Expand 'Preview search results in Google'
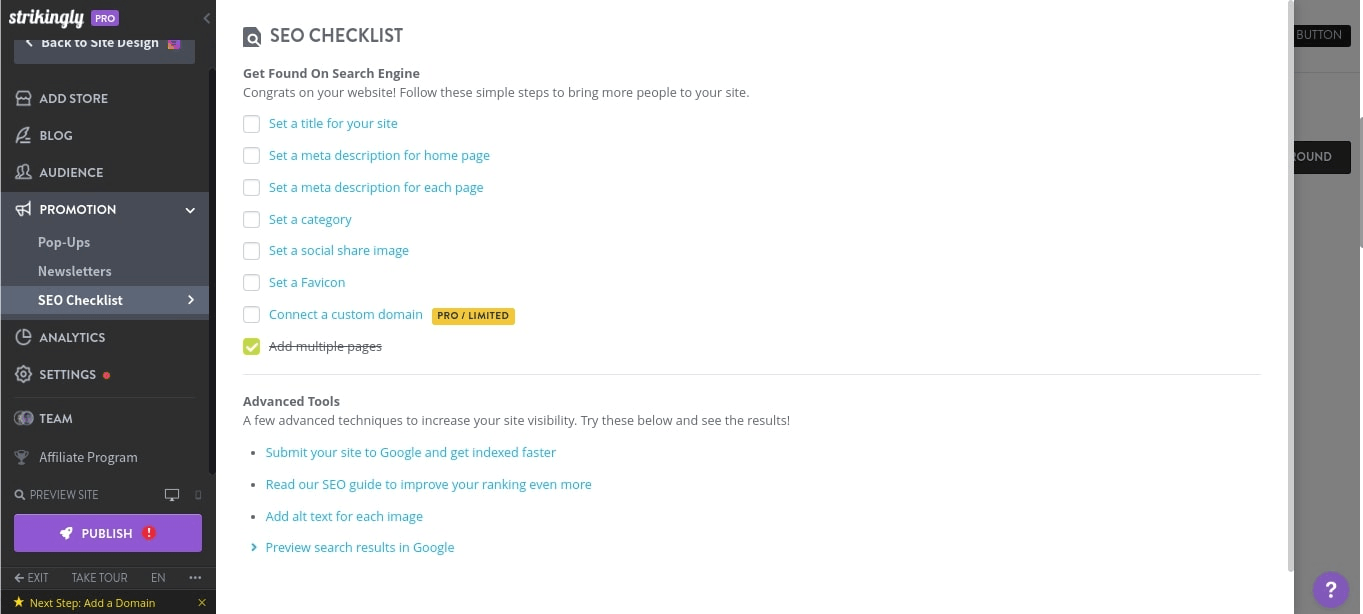Image resolution: width=1363 pixels, height=614 pixels. (359, 547)
